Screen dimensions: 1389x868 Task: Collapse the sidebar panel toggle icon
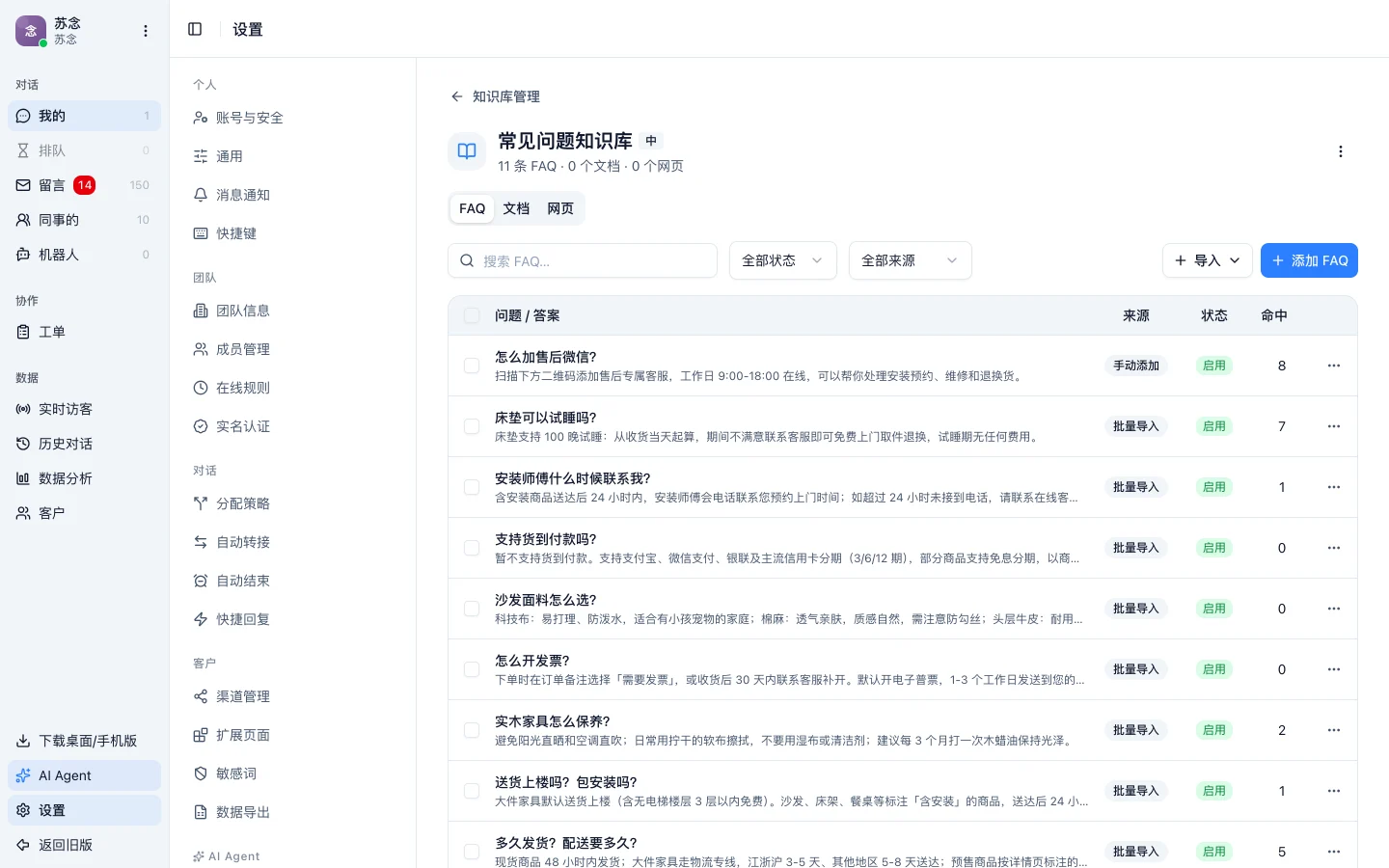[195, 29]
